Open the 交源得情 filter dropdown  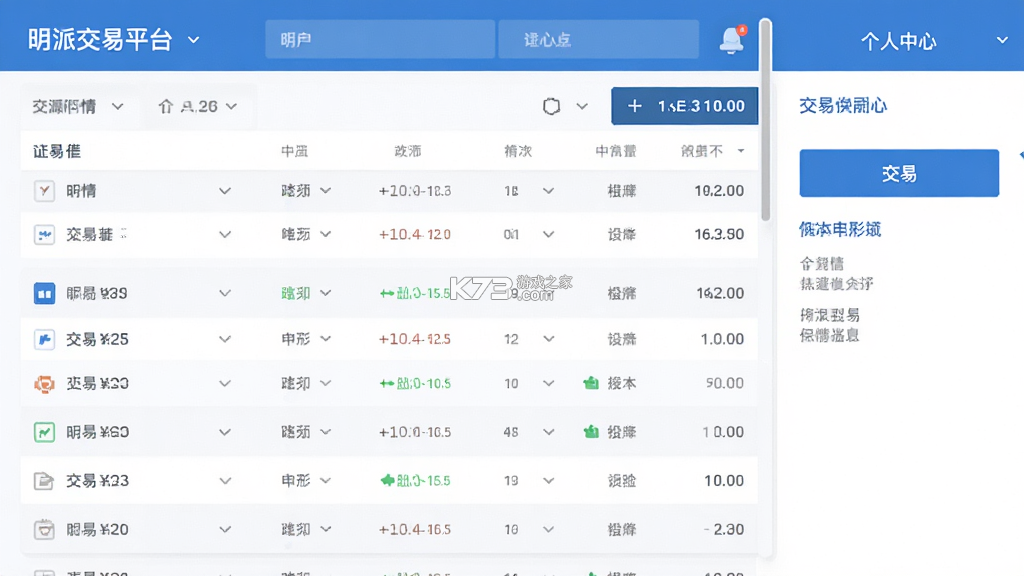pos(118,106)
